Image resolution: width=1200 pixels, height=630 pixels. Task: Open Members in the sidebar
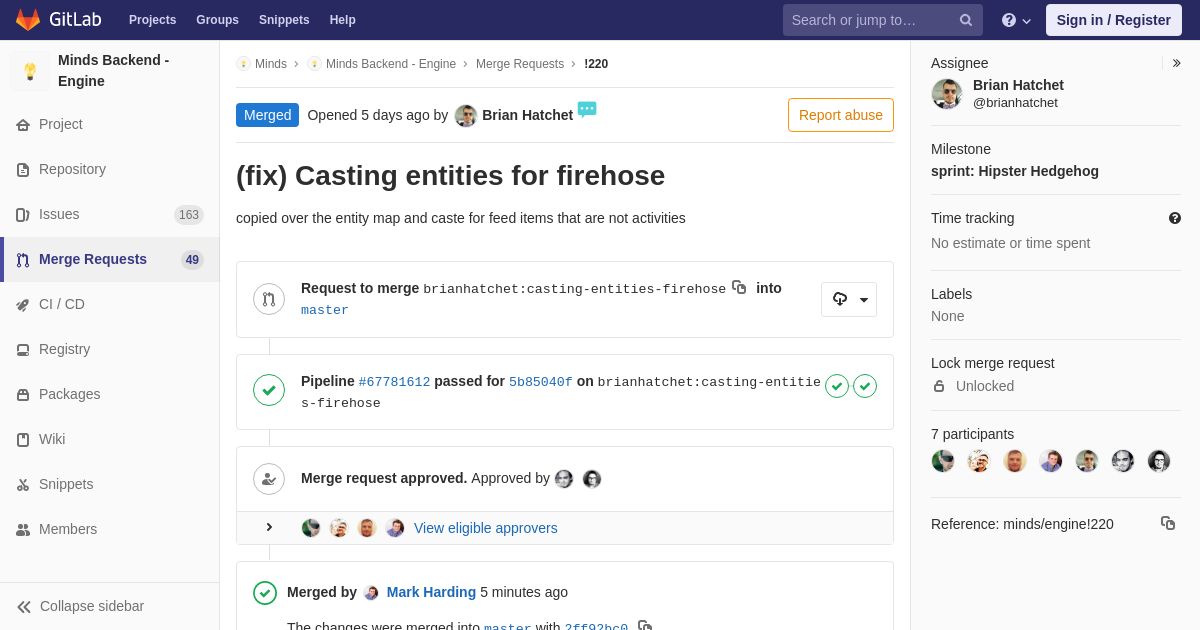pyautogui.click(x=110, y=529)
